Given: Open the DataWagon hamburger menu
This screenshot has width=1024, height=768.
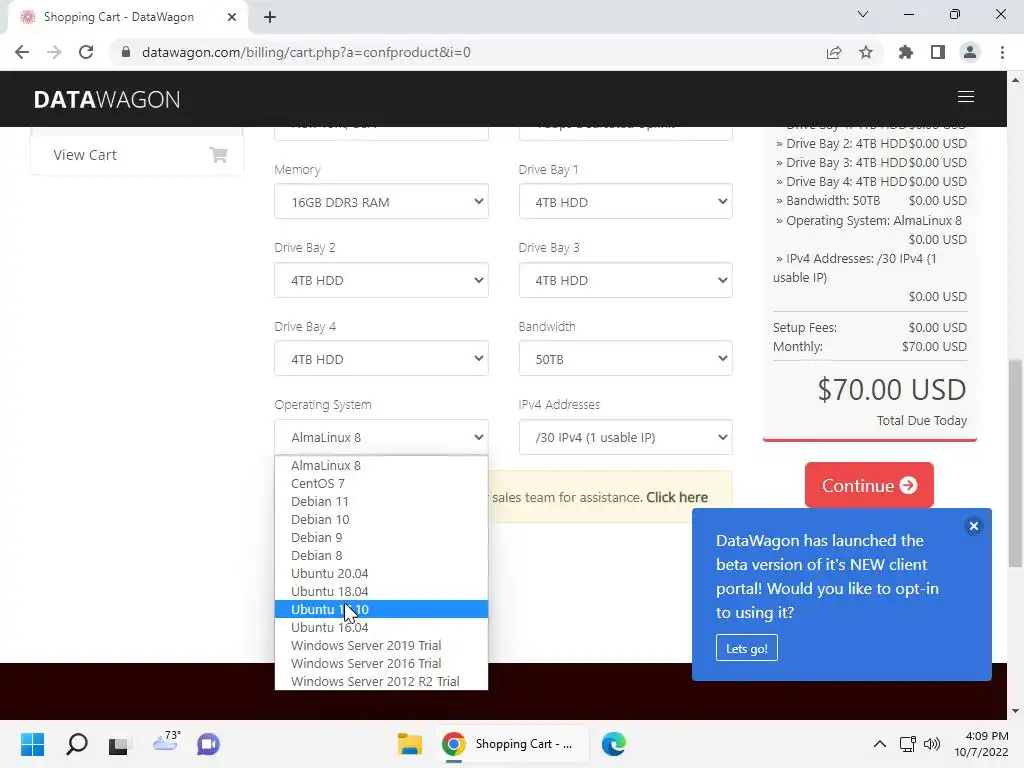Looking at the screenshot, I should (x=965, y=97).
